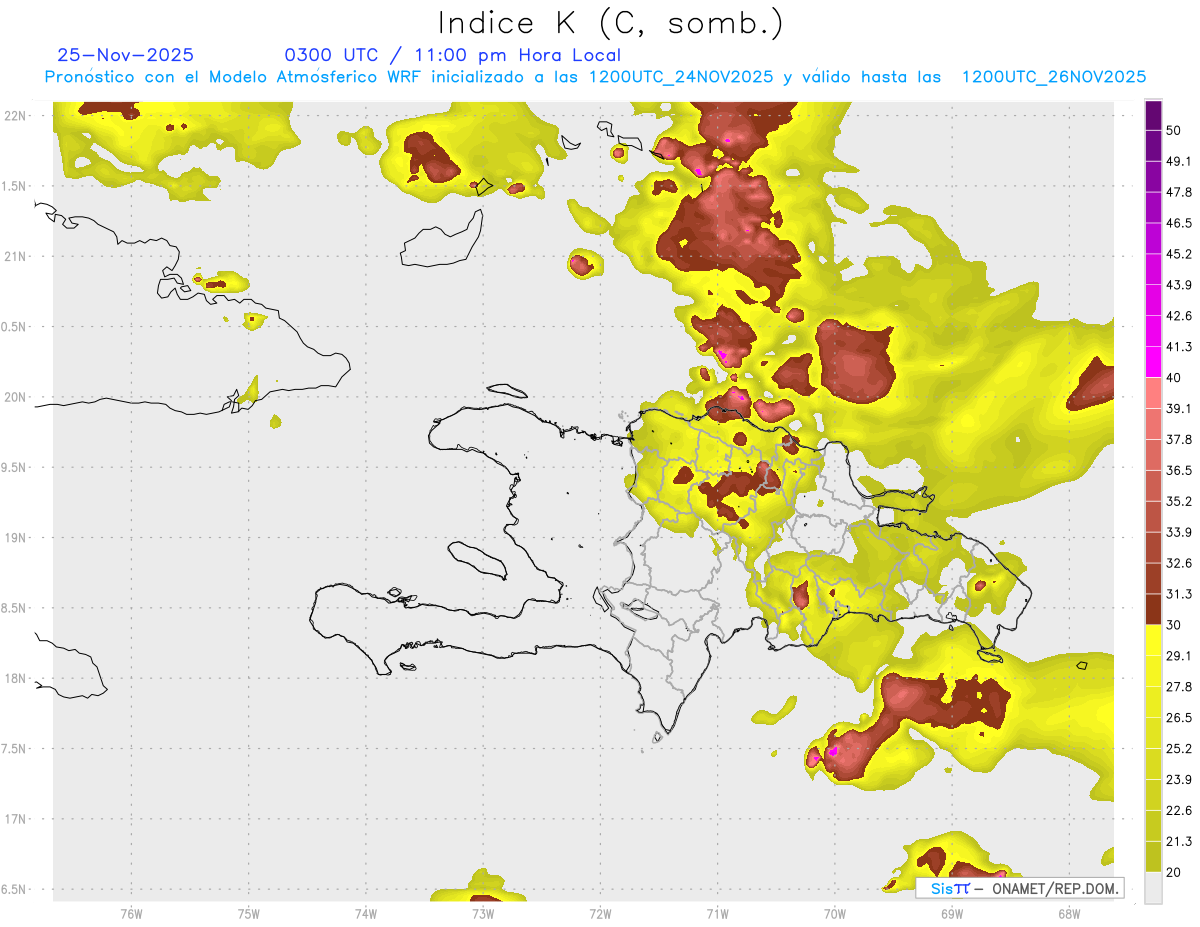The image size is (1200, 927).
Task: Click the color scale value "32.6"
Action: pos(1179,563)
